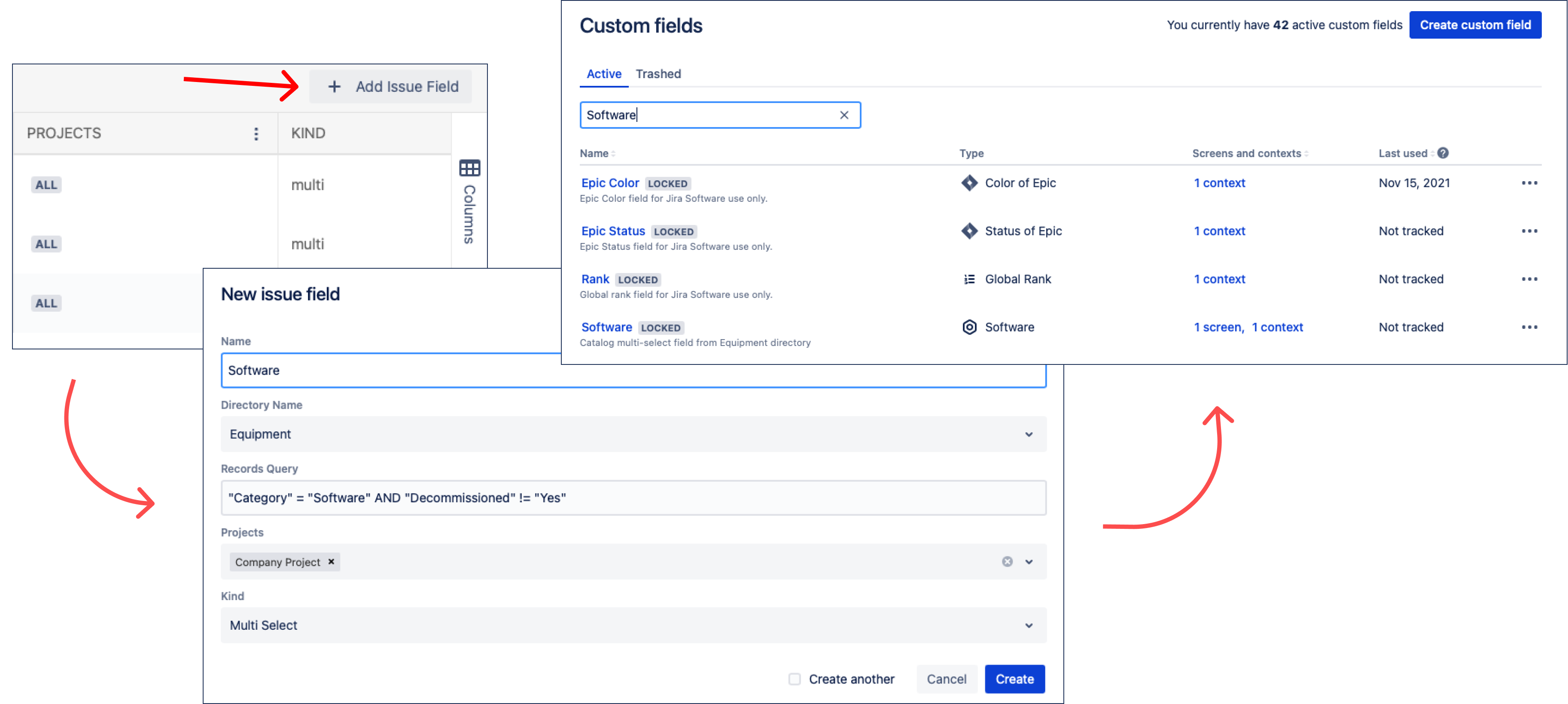Enable Create another checkbox
This screenshot has width=1568, height=704.
[x=795, y=679]
